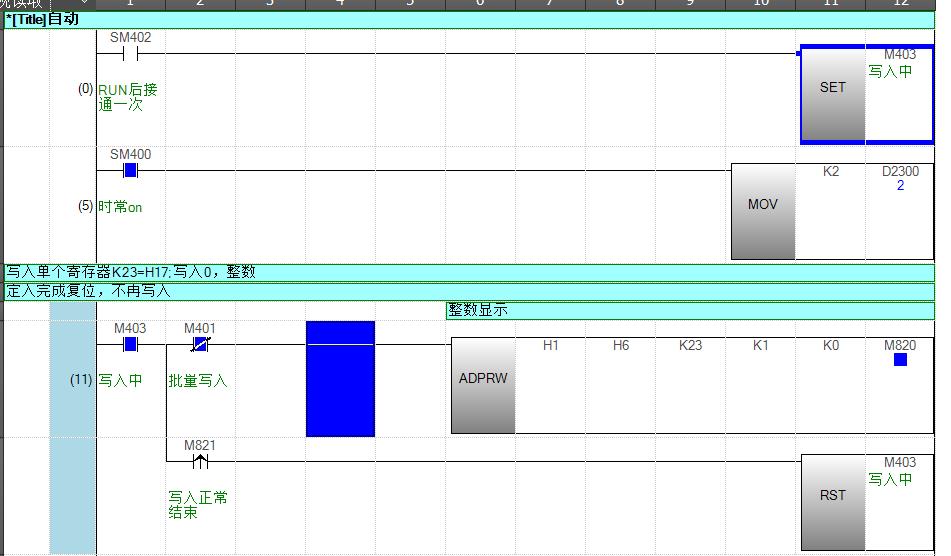Click the RST instruction block

832,500
